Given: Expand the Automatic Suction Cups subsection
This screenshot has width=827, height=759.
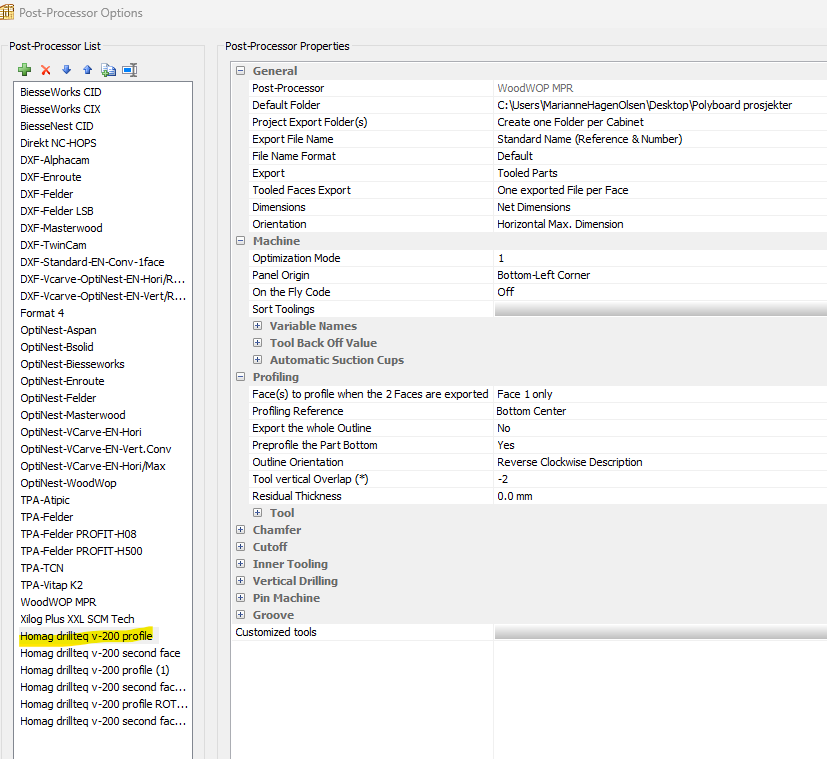Looking at the screenshot, I should point(257,360).
